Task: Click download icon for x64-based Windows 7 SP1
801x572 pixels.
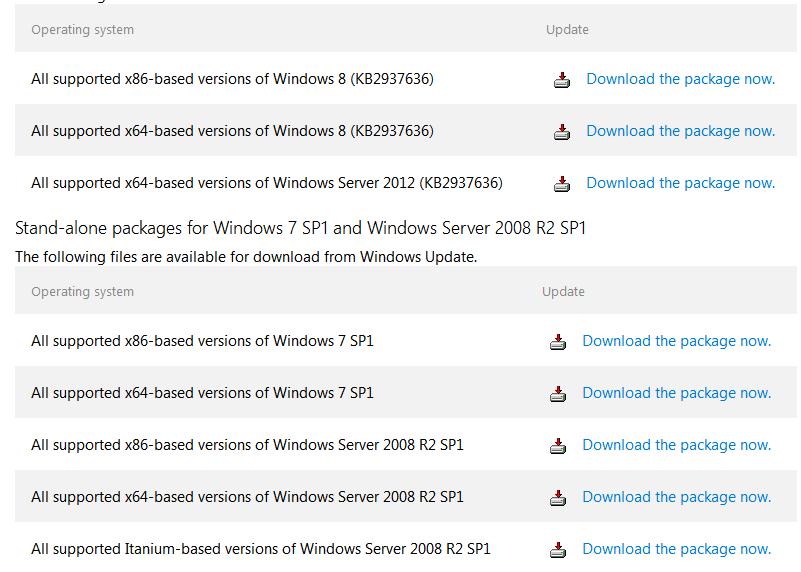Action: coord(558,394)
